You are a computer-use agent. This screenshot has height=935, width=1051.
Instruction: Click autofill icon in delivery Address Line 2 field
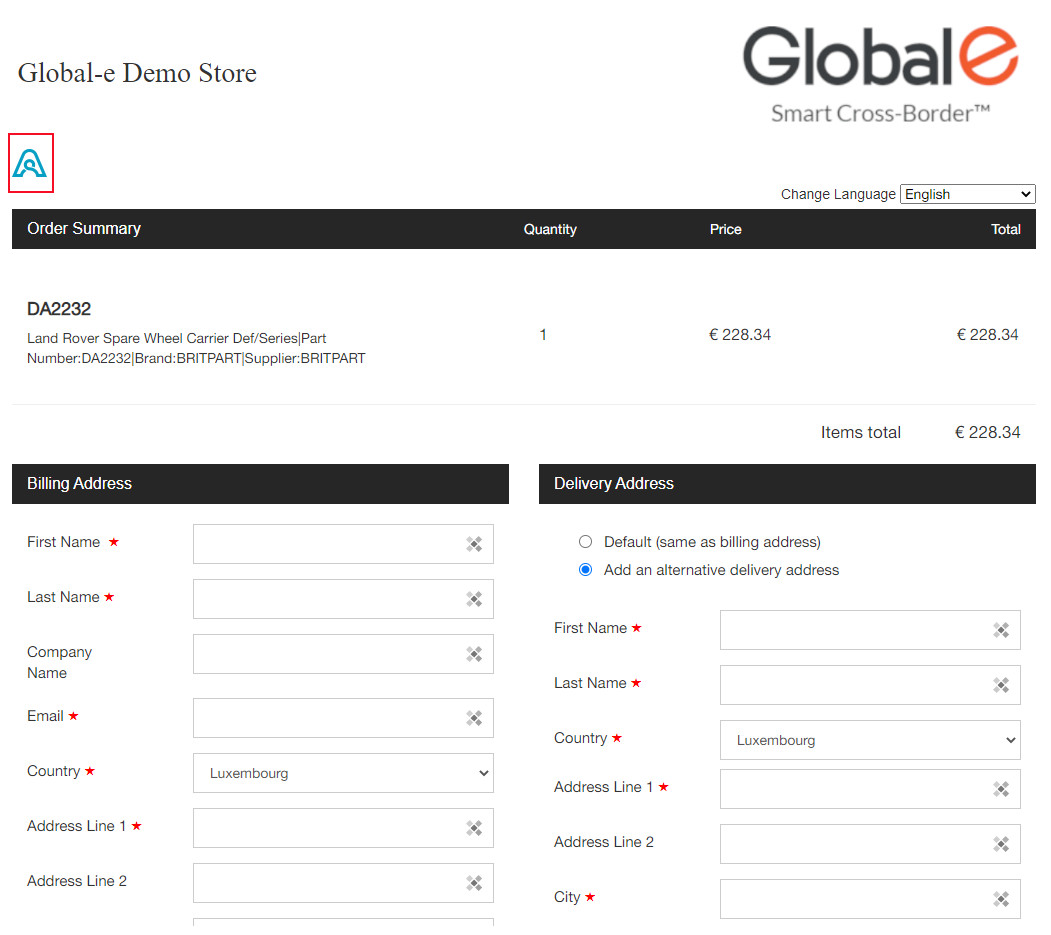coord(1001,844)
